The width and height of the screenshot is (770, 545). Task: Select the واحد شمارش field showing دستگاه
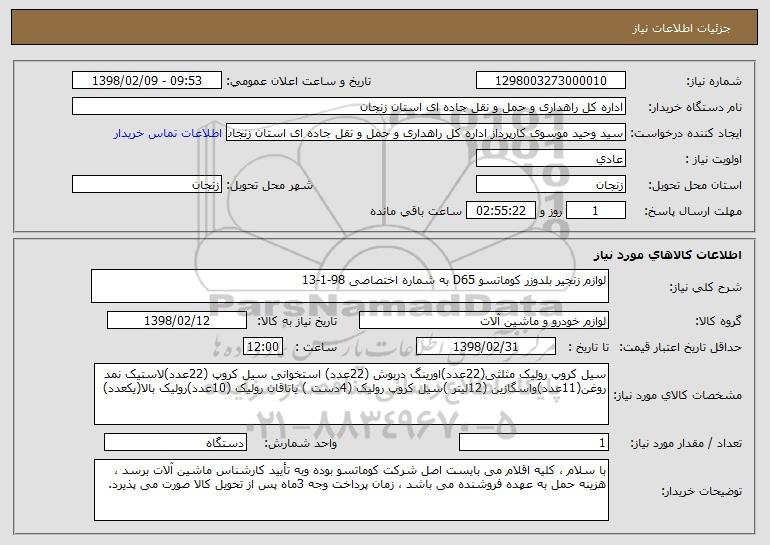tap(175, 442)
